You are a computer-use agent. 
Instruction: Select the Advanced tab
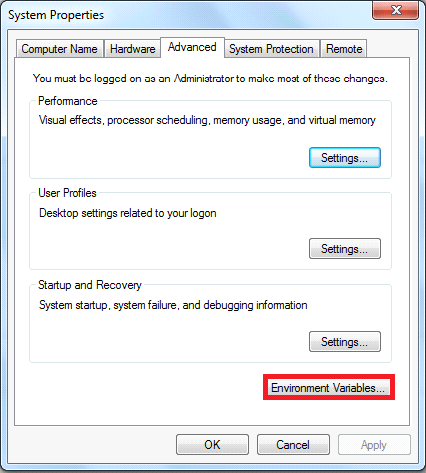click(x=192, y=47)
